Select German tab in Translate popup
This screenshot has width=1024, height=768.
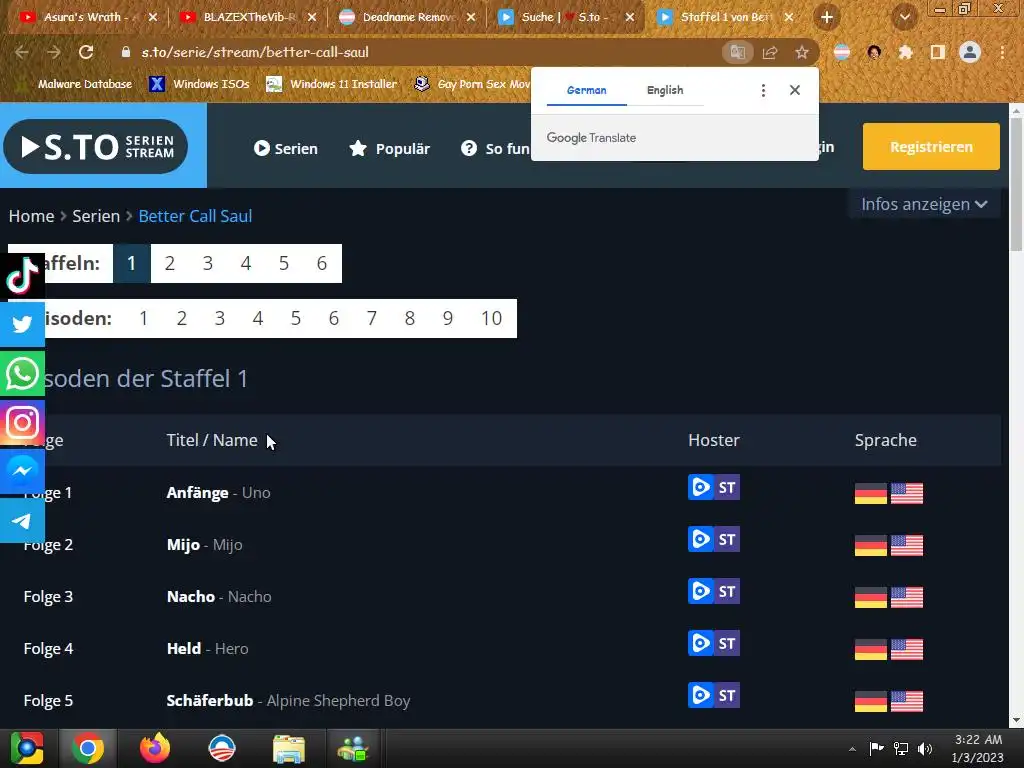click(586, 90)
